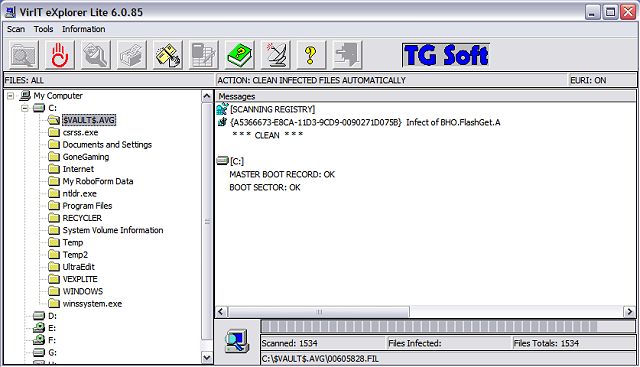Click the yellow question mark icon
The height and width of the screenshot is (367, 640).
pyautogui.click(x=311, y=55)
